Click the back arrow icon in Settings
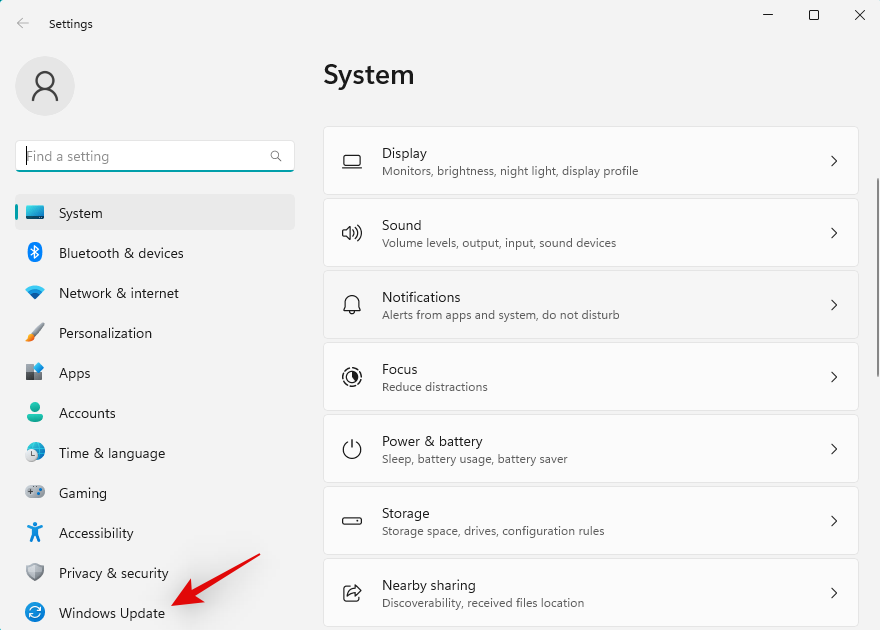The height and width of the screenshot is (630, 880). (22, 23)
